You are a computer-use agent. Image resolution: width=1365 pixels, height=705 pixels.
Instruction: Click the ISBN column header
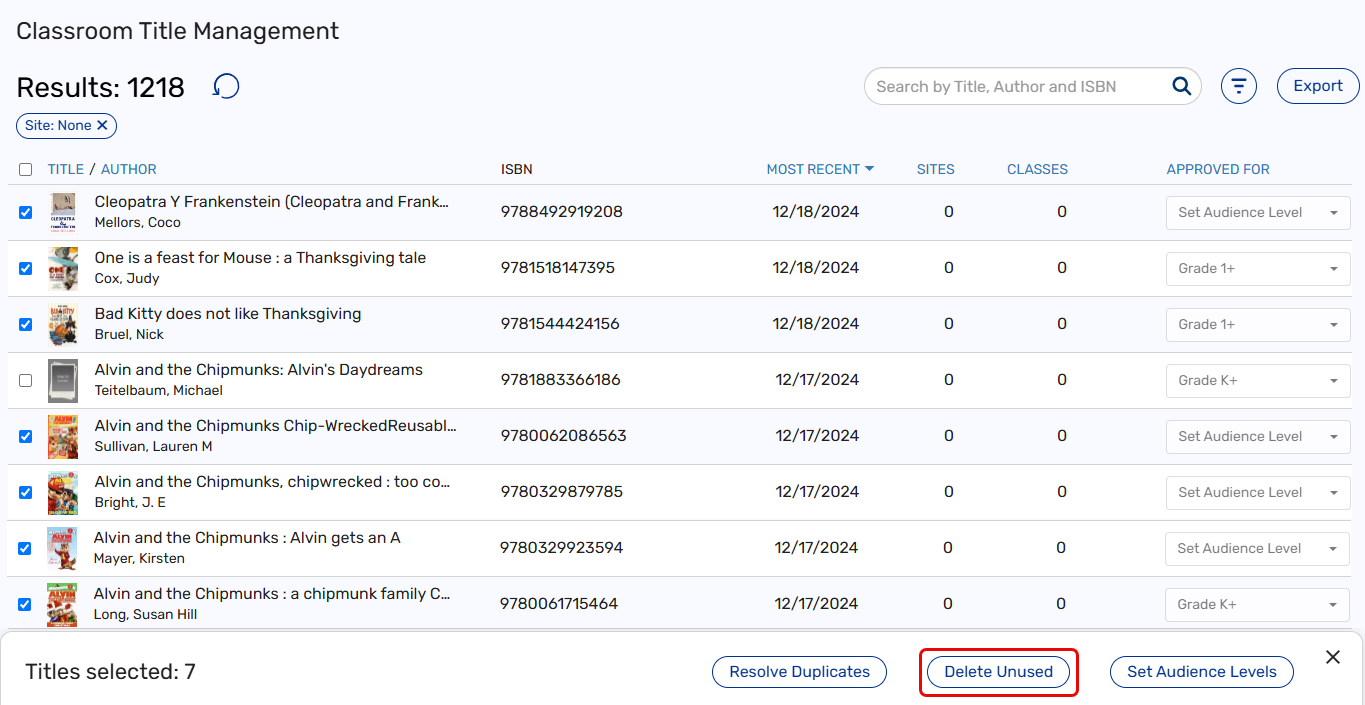517,169
